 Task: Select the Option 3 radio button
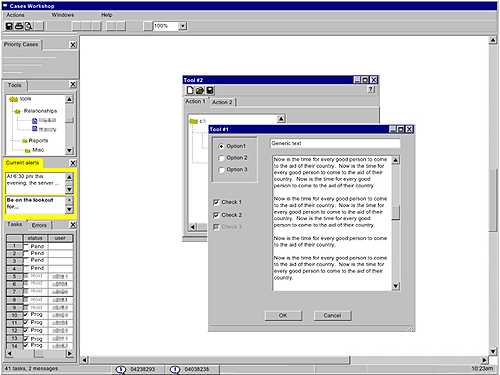(x=221, y=170)
